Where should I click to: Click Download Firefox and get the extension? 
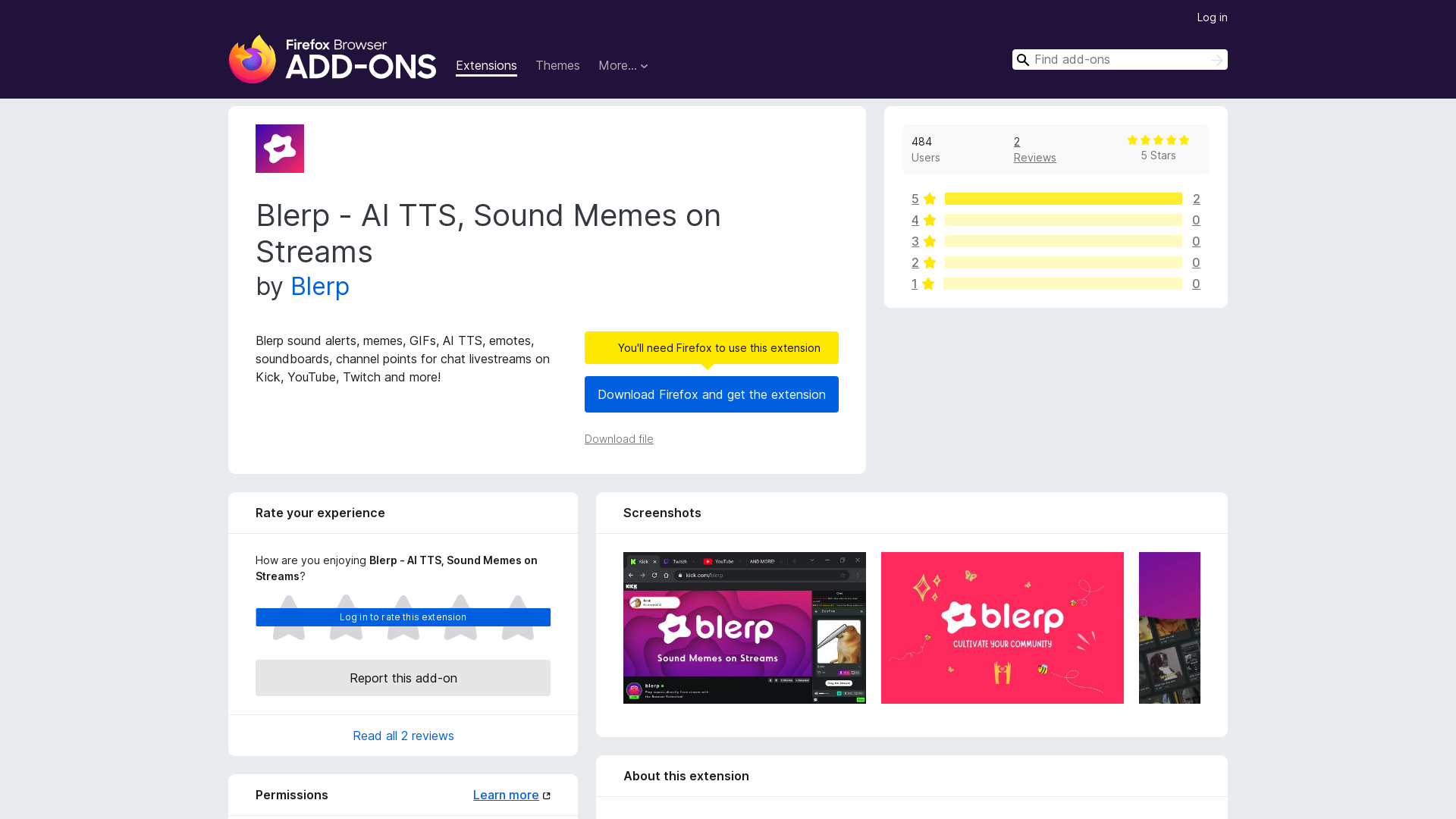711,394
